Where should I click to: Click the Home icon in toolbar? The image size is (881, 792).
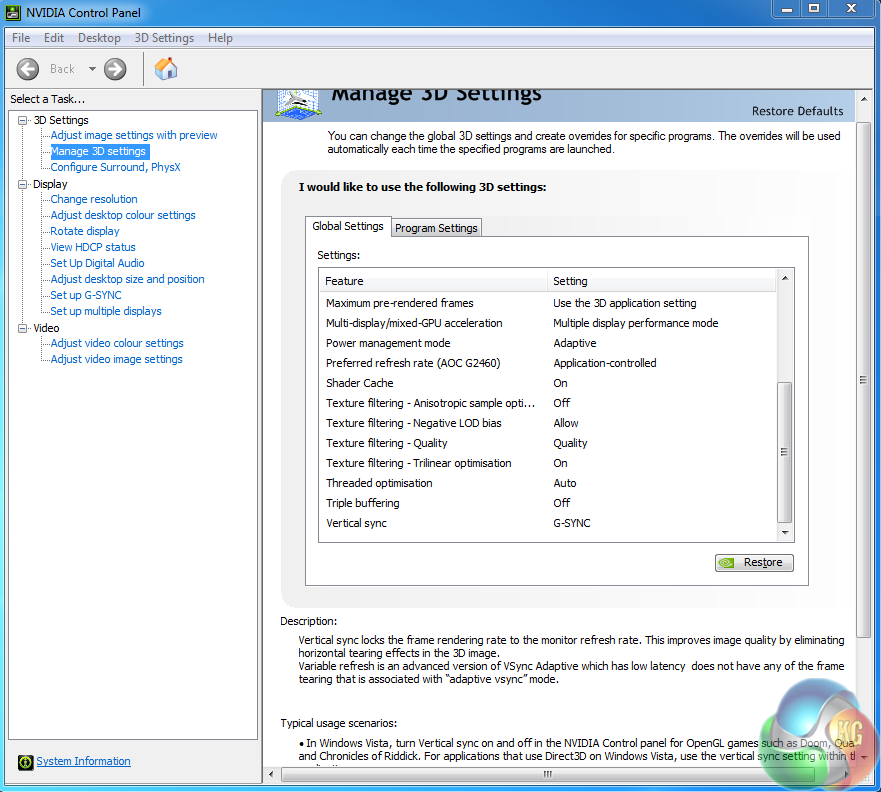166,69
